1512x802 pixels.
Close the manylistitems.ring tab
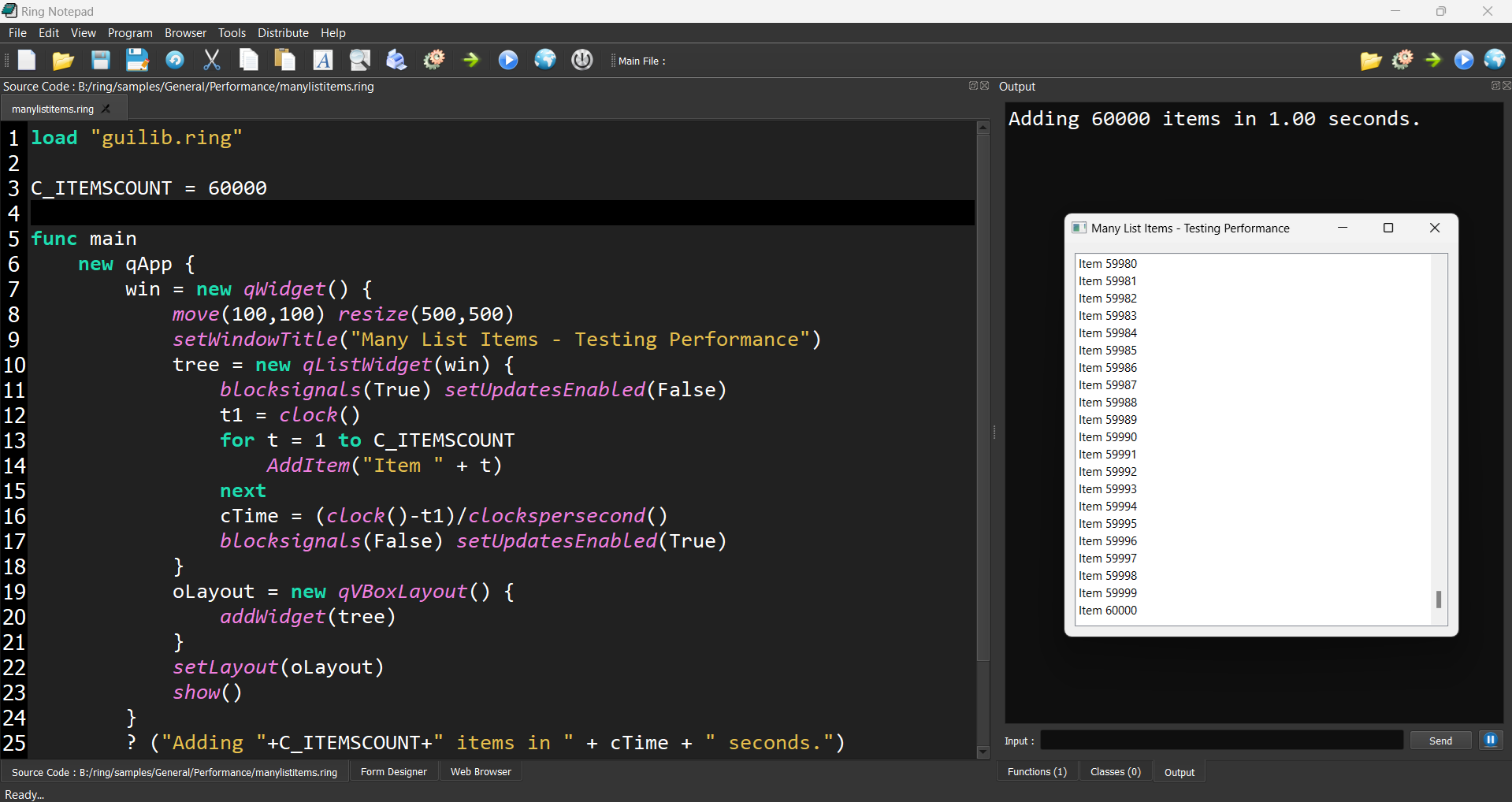[x=106, y=109]
